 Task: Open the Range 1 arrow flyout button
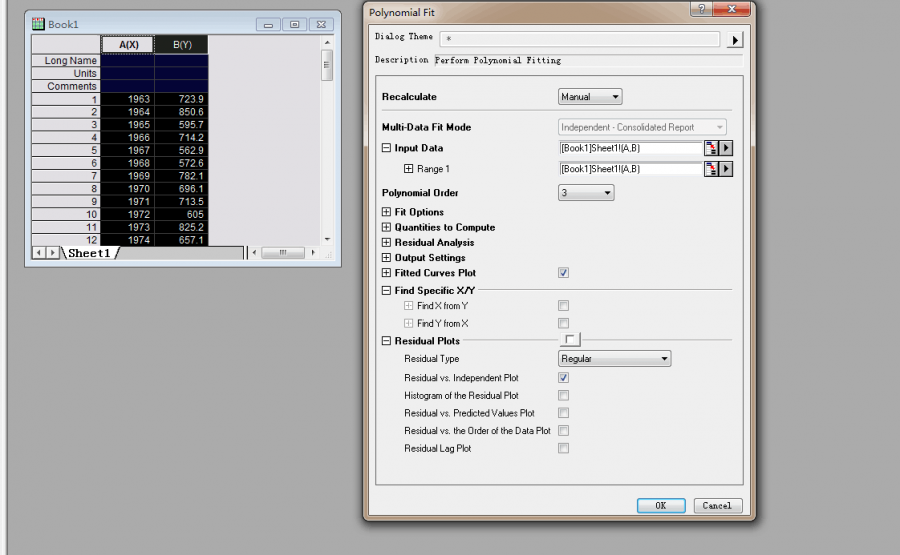726,169
